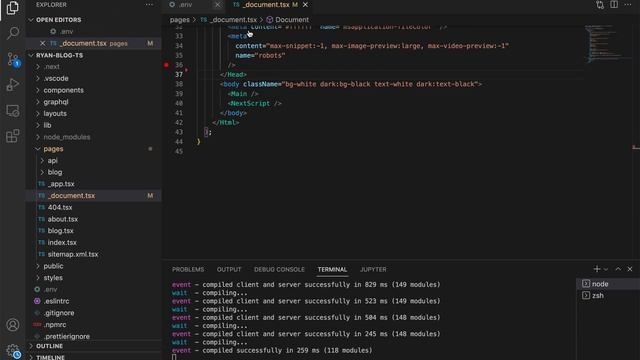The height and width of the screenshot is (360, 640).
Task: Open the Remote Explorer view
Action: pyautogui.click(x=13, y=111)
